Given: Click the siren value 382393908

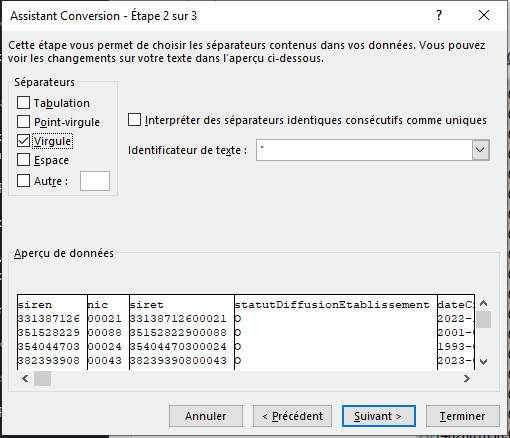Looking at the screenshot, I should [49, 361].
